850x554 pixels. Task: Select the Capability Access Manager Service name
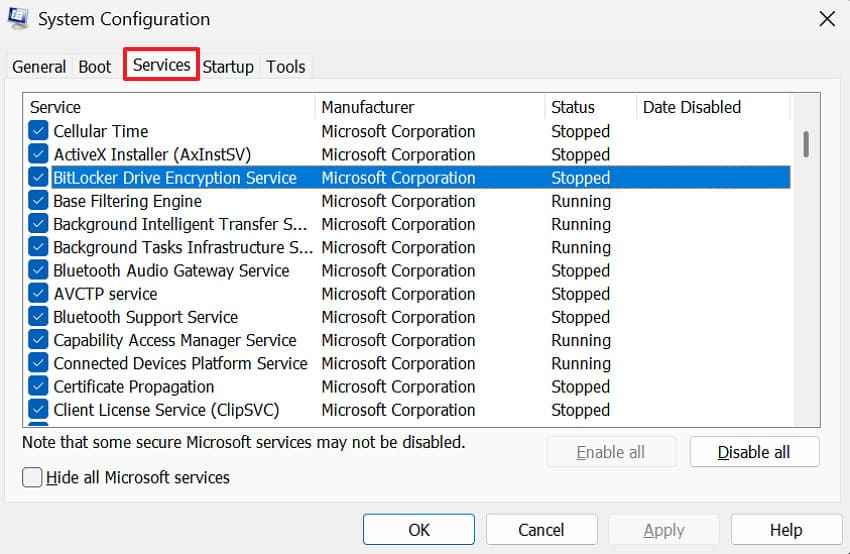point(175,340)
